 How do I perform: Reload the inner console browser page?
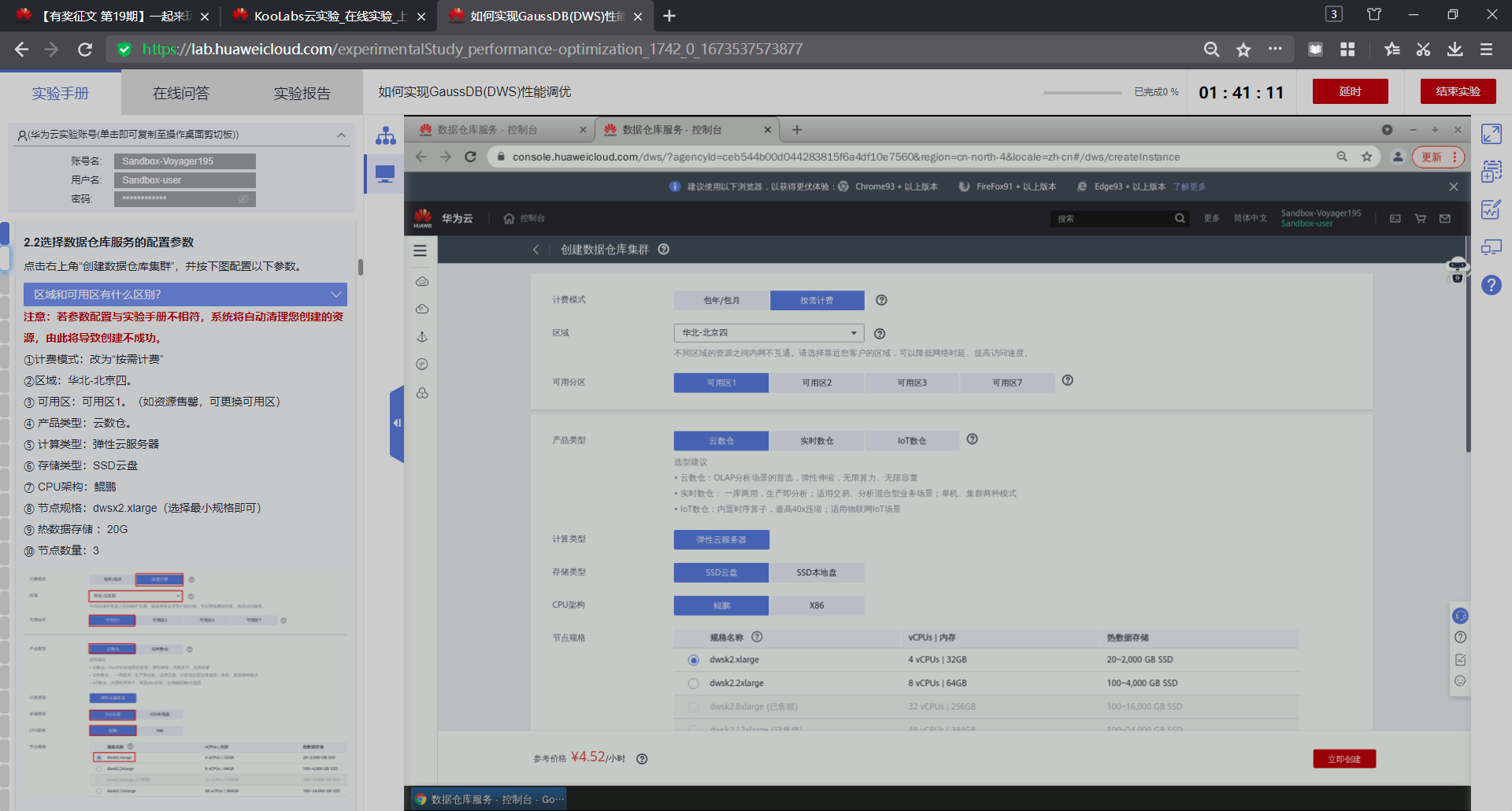(471, 157)
